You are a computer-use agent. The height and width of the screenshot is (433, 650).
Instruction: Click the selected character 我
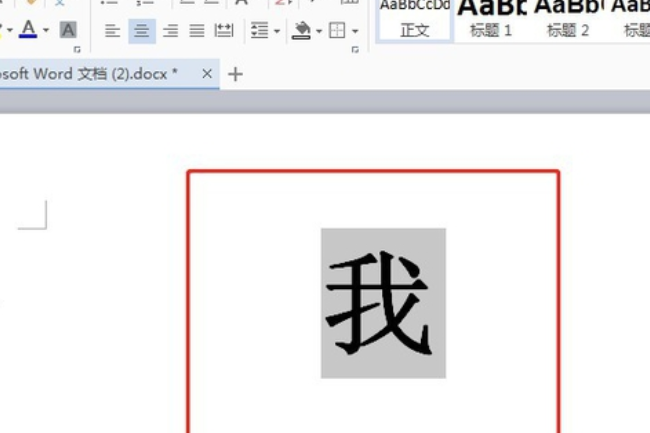383,303
